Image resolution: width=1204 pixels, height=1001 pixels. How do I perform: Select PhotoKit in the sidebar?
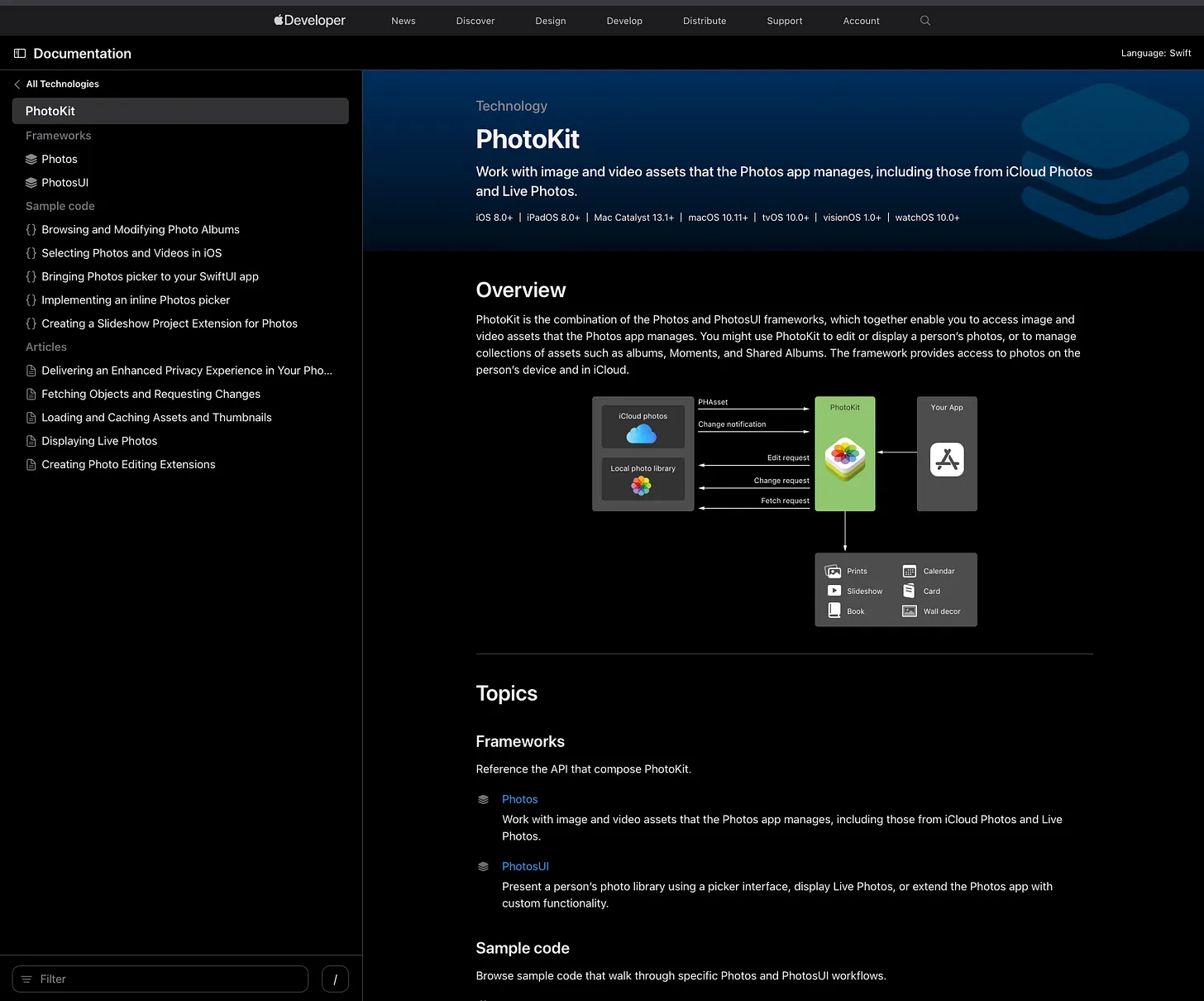[x=180, y=111]
